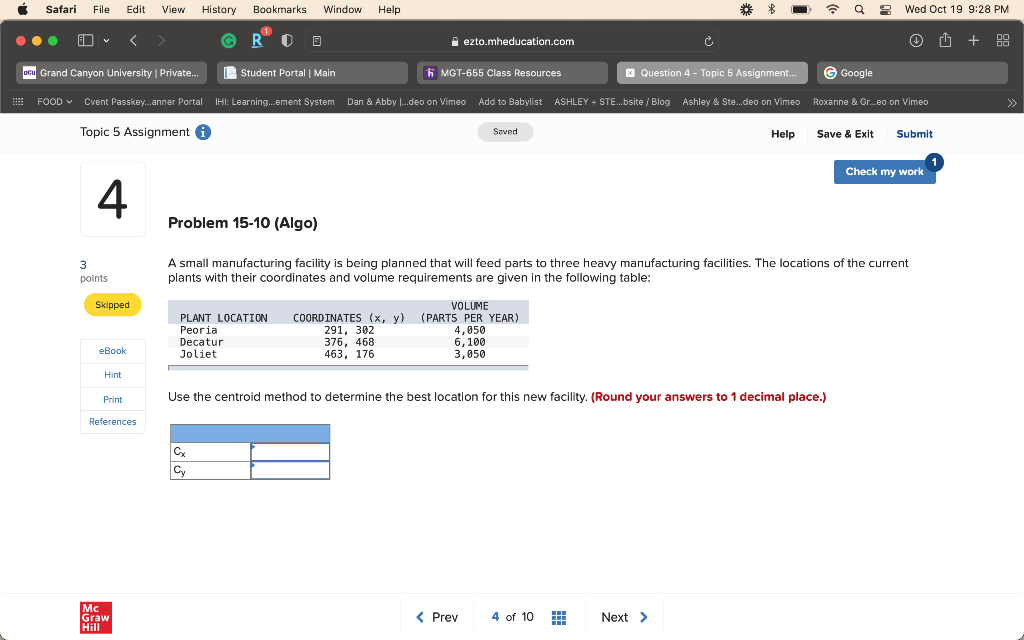Go to next question with Next
The image size is (1024, 640).
coord(624,617)
